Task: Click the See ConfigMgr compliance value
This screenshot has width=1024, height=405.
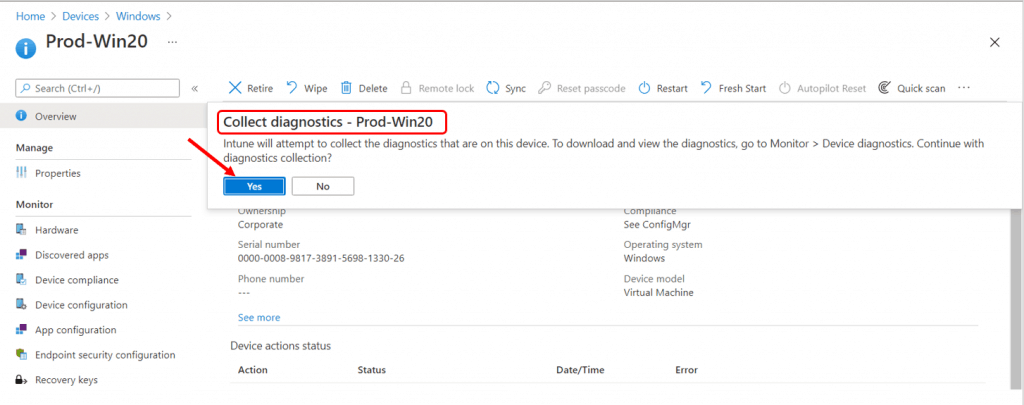Action: tap(658, 224)
